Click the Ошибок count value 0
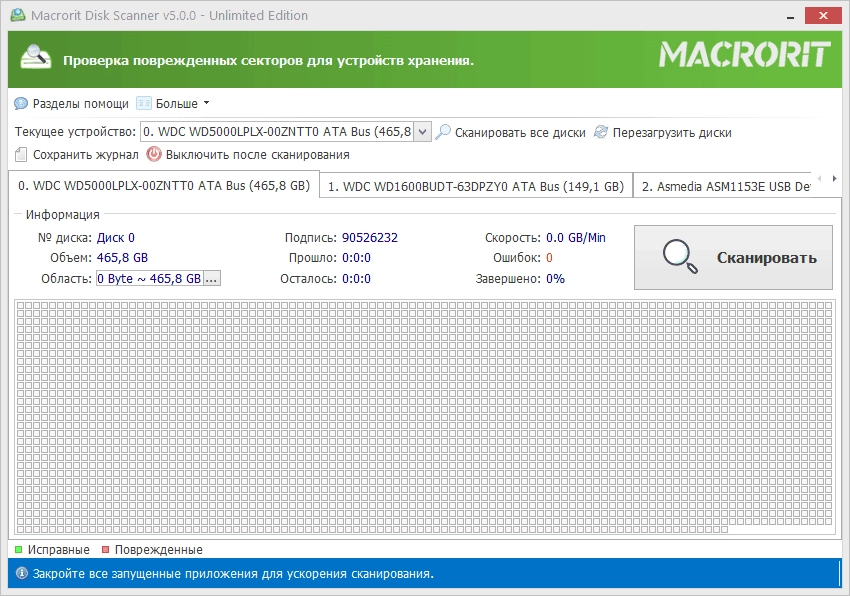The height and width of the screenshot is (596, 850). 549,258
